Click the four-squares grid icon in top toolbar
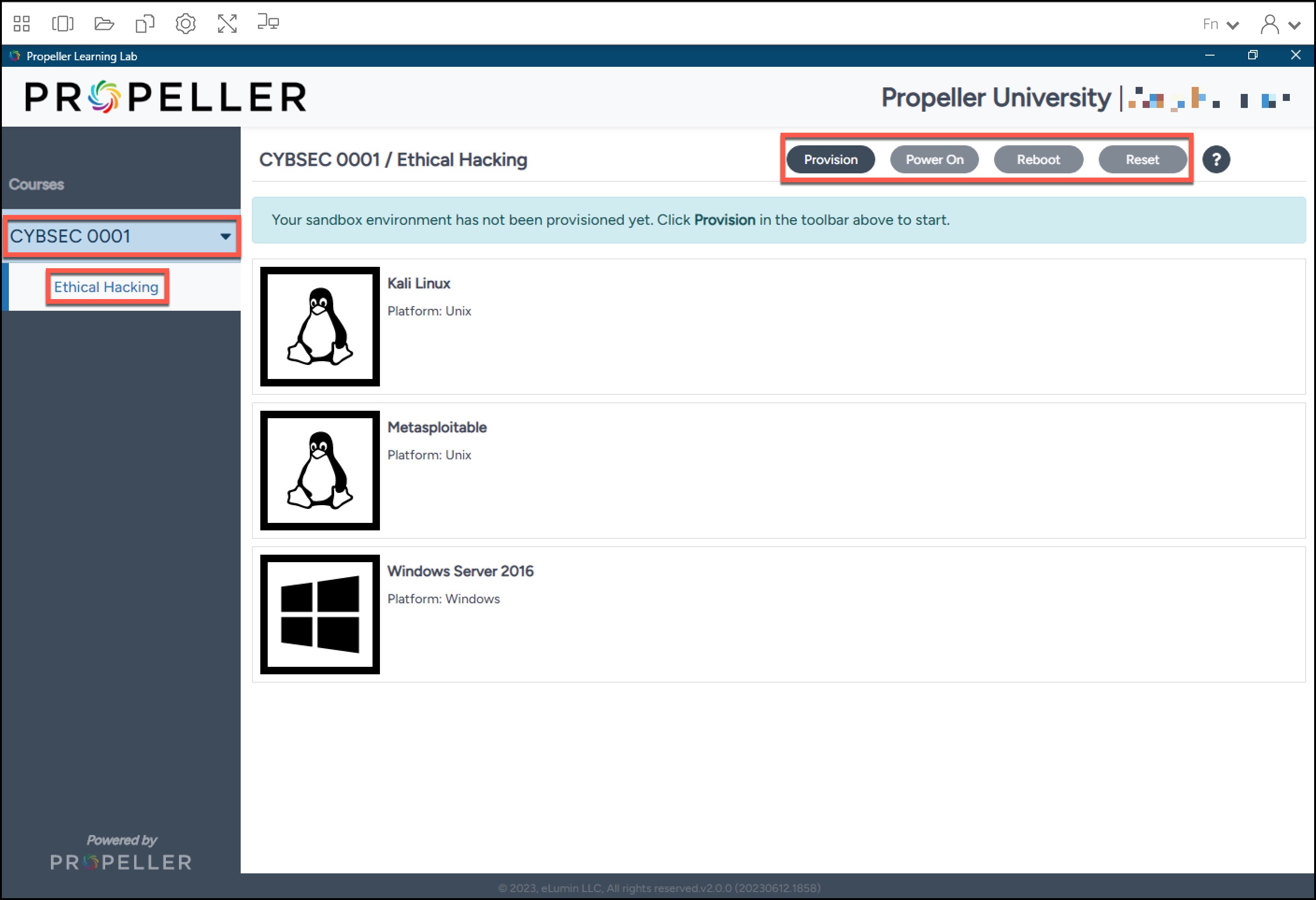This screenshot has width=1316, height=900. pyautogui.click(x=21, y=23)
